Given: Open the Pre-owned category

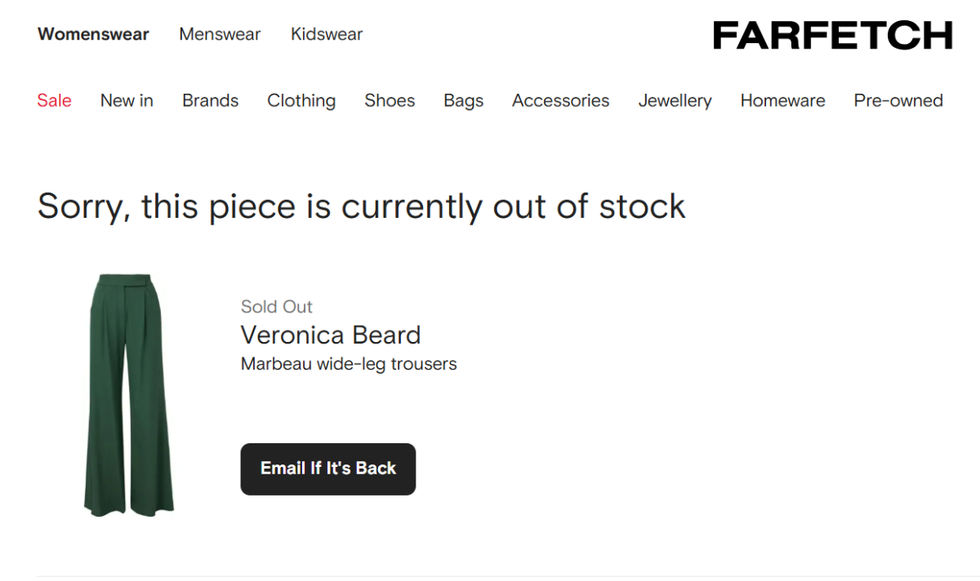Looking at the screenshot, I should (898, 100).
